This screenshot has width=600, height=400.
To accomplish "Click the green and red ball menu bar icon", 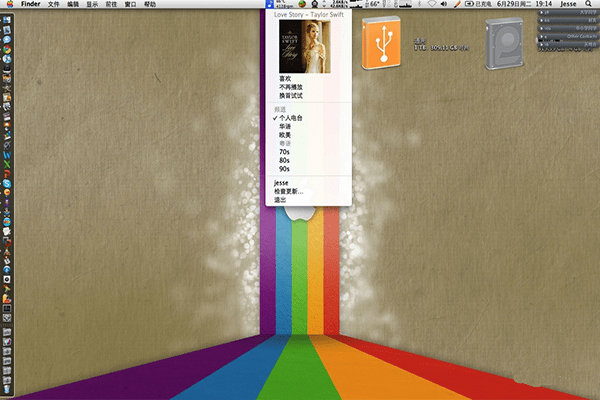I will pos(302,4).
